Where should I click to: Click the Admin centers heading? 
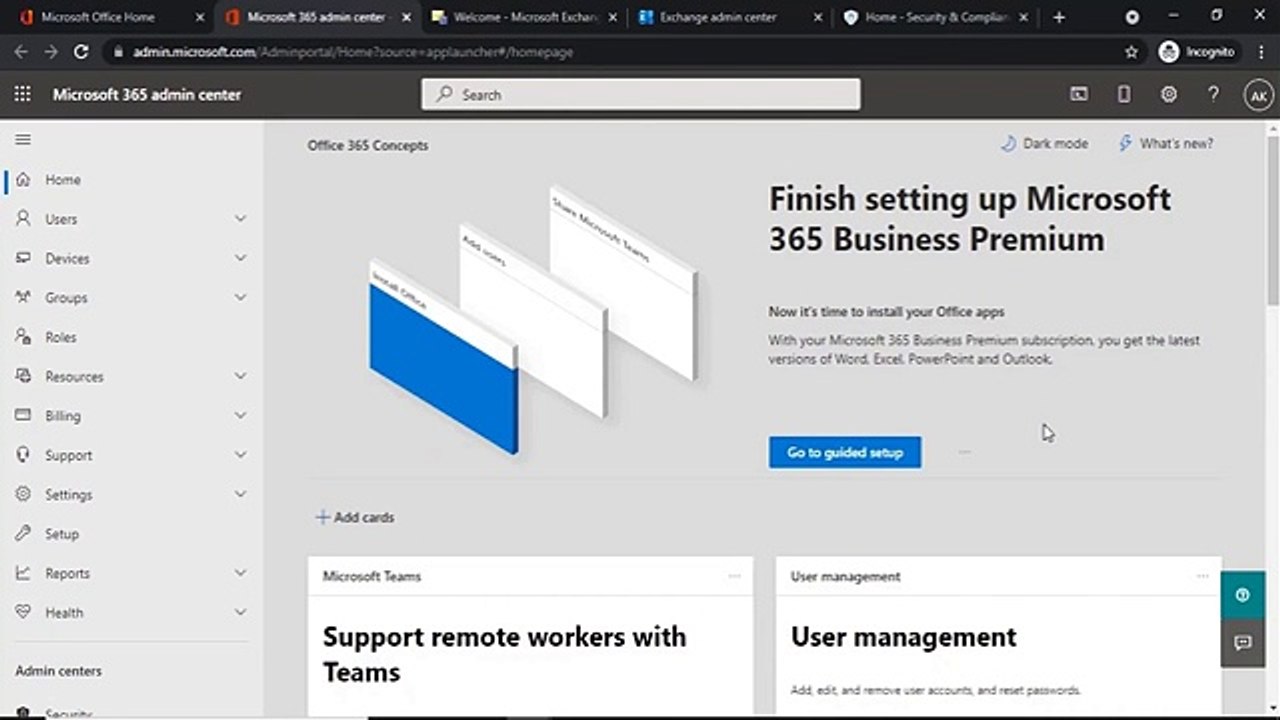click(x=59, y=671)
